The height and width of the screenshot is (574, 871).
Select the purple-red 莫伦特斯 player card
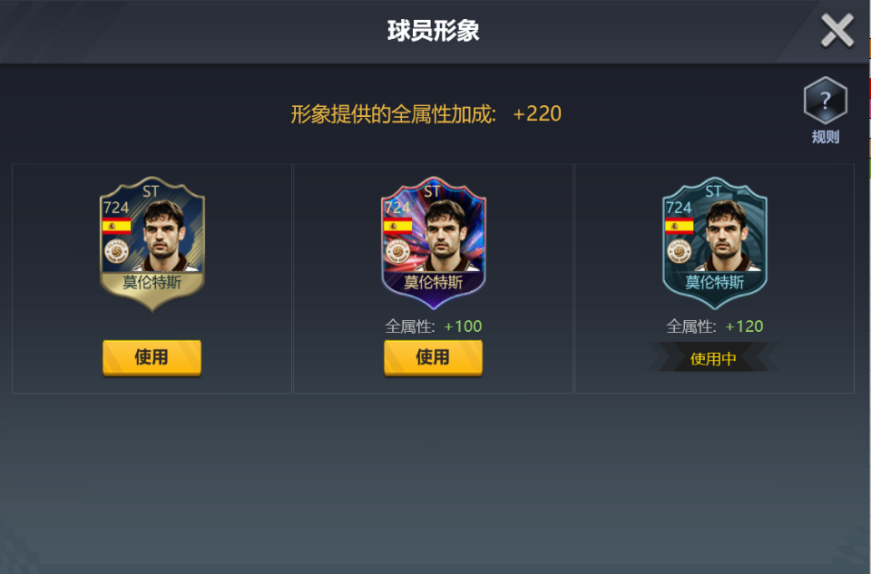click(433, 243)
